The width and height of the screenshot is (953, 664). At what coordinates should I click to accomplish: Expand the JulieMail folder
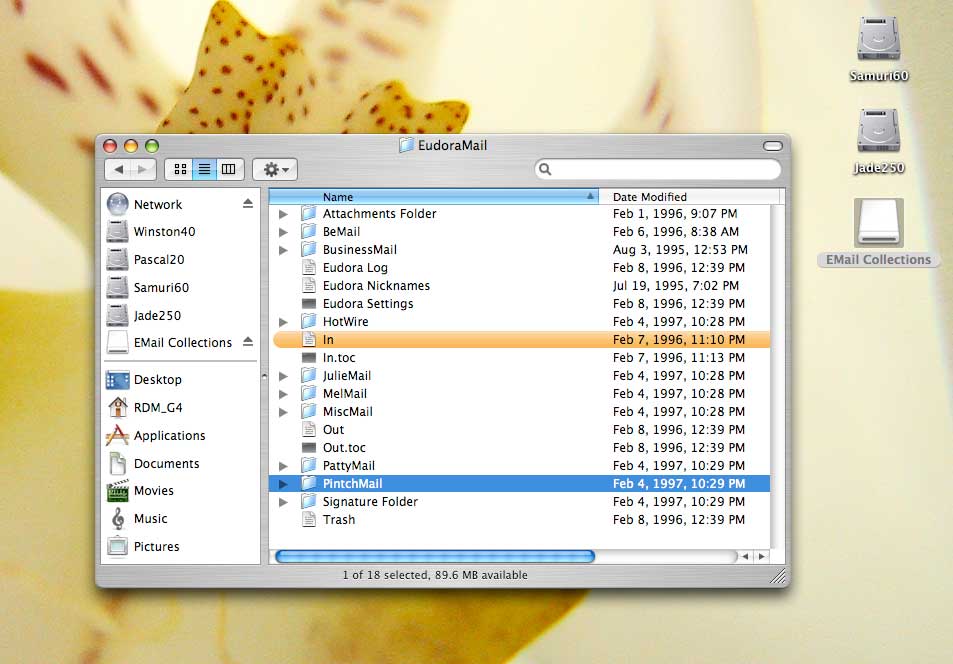point(283,376)
